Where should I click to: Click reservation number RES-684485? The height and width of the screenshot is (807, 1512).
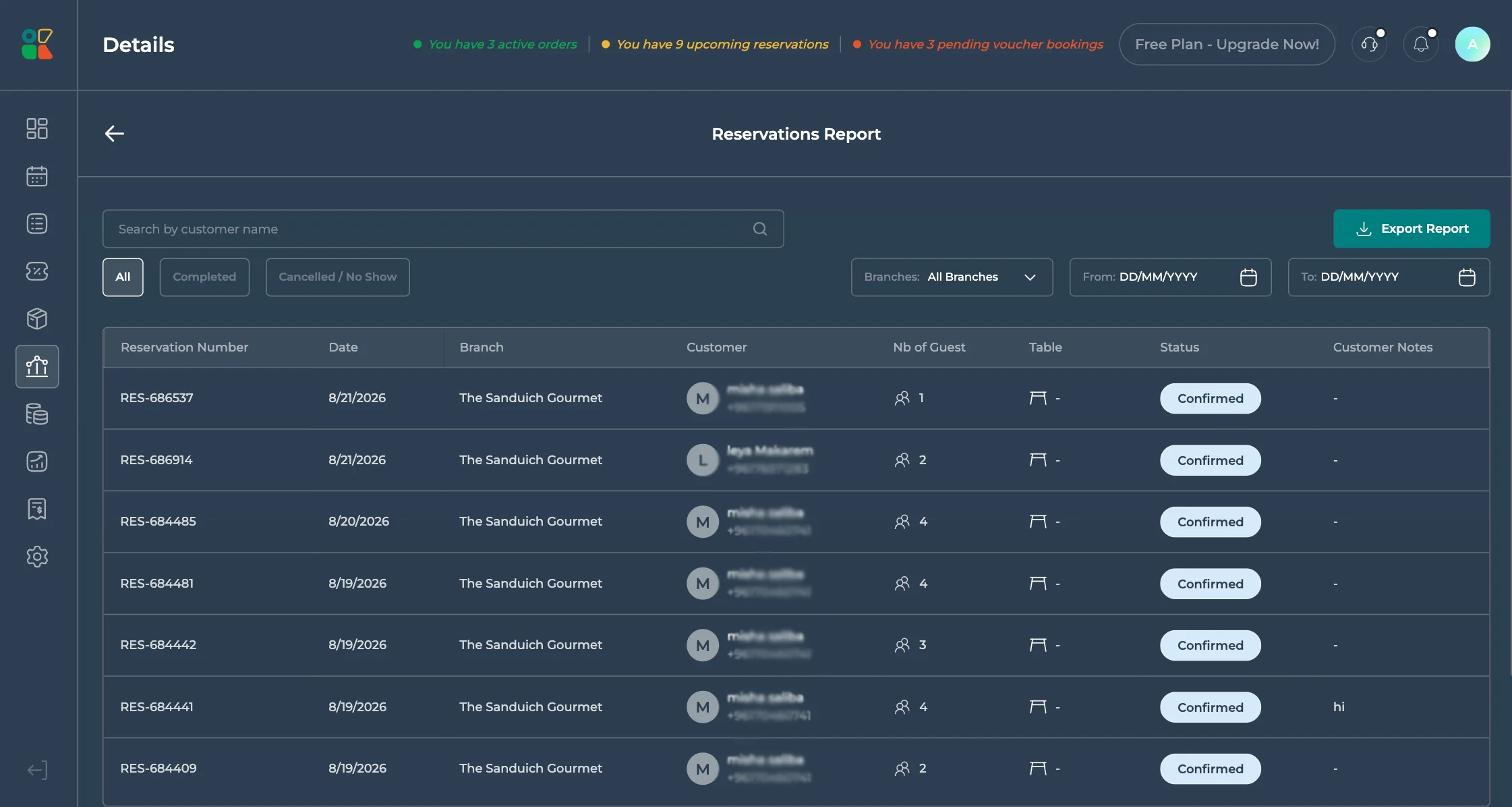point(158,522)
